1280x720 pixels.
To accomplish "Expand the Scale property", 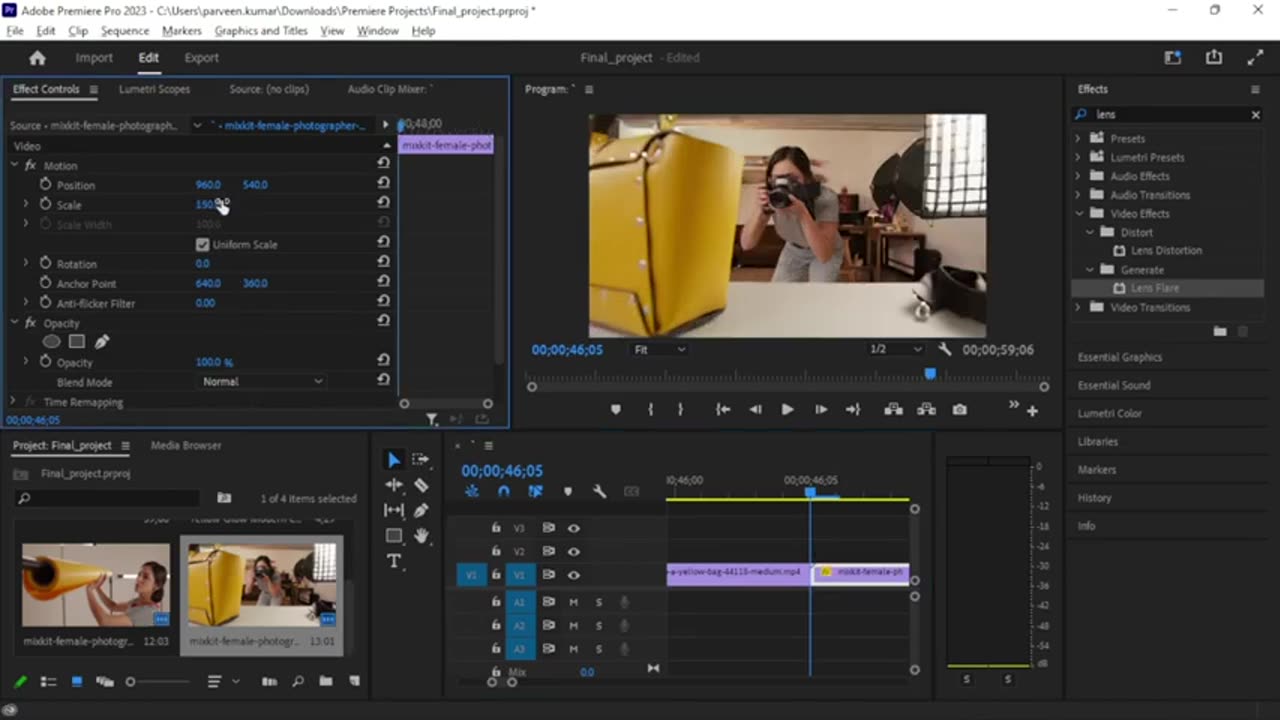I will (x=26, y=204).
